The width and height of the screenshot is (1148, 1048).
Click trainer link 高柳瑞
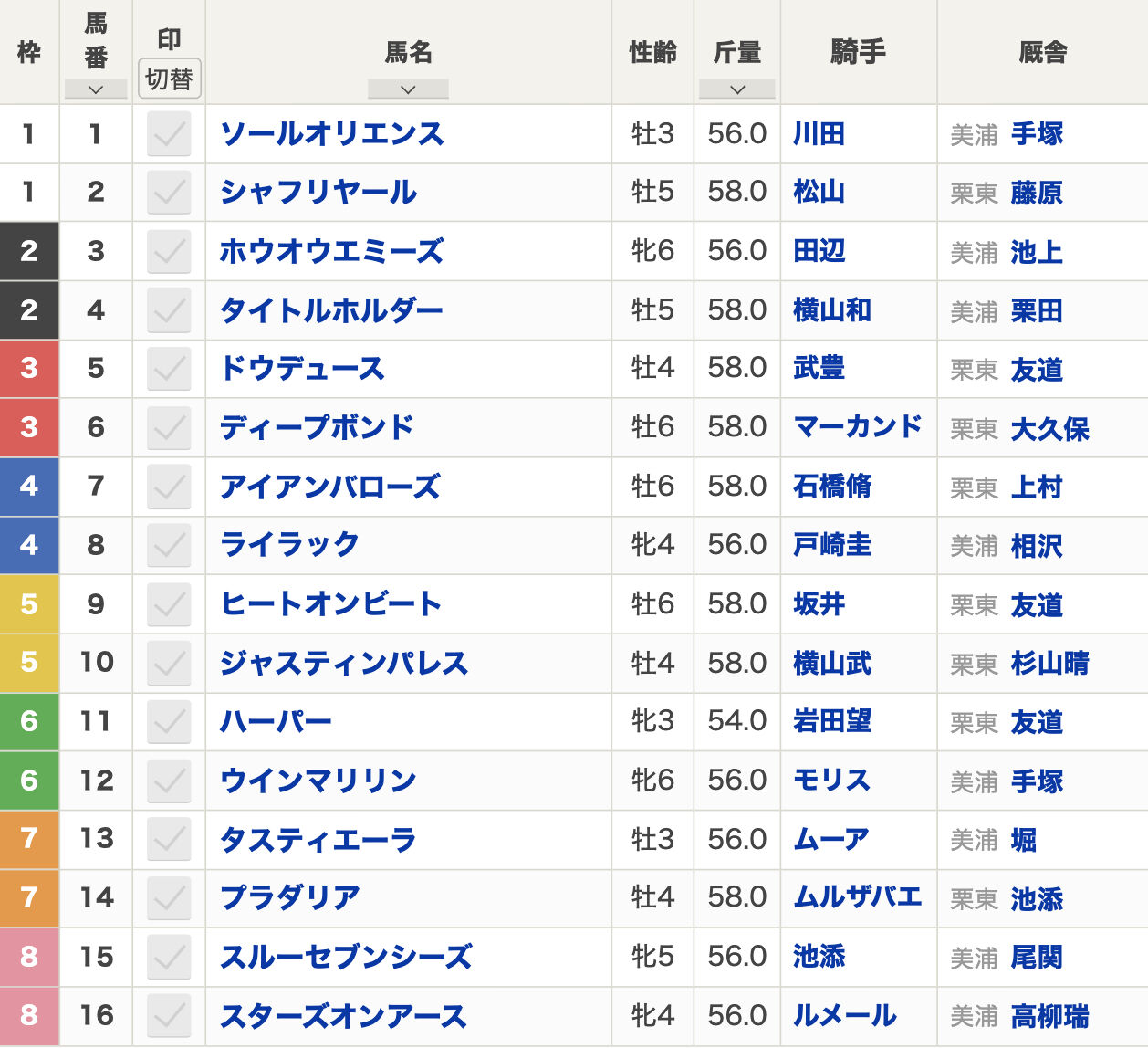pyautogui.click(x=1049, y=1016)
